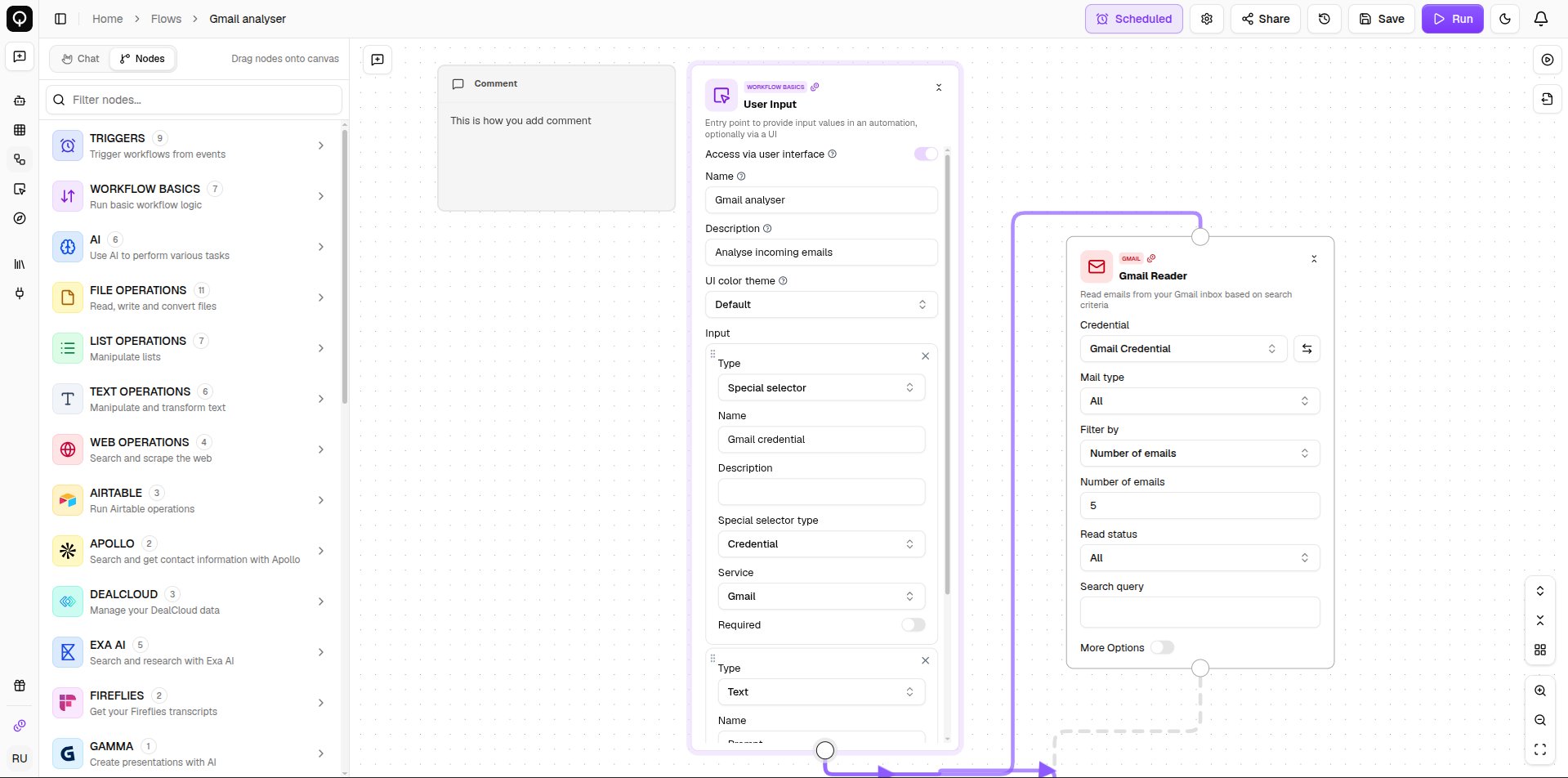Click the Scheduled button
This screenshot has height=778, width=1568.
pyautogui.click(x=1133, y=19)
